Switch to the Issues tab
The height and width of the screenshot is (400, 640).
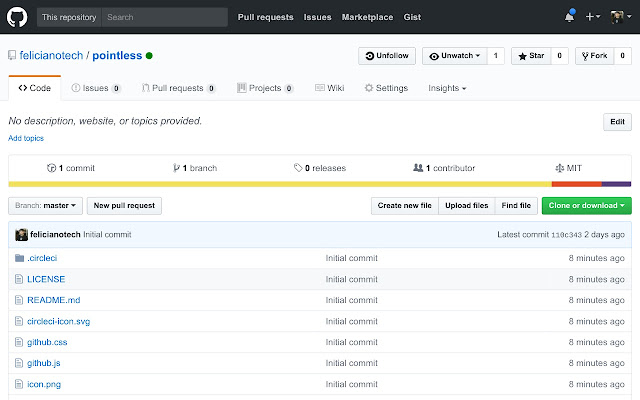(96, 88)
